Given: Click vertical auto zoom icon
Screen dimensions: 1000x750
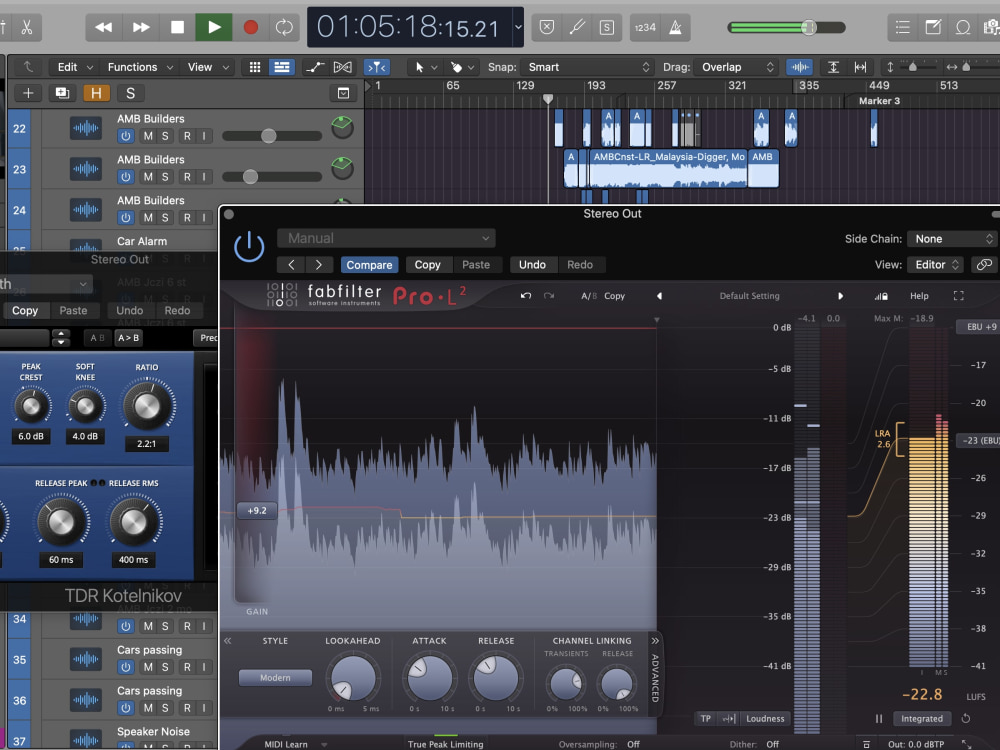Looking at the screenshot, I should [x=833, y=67].
